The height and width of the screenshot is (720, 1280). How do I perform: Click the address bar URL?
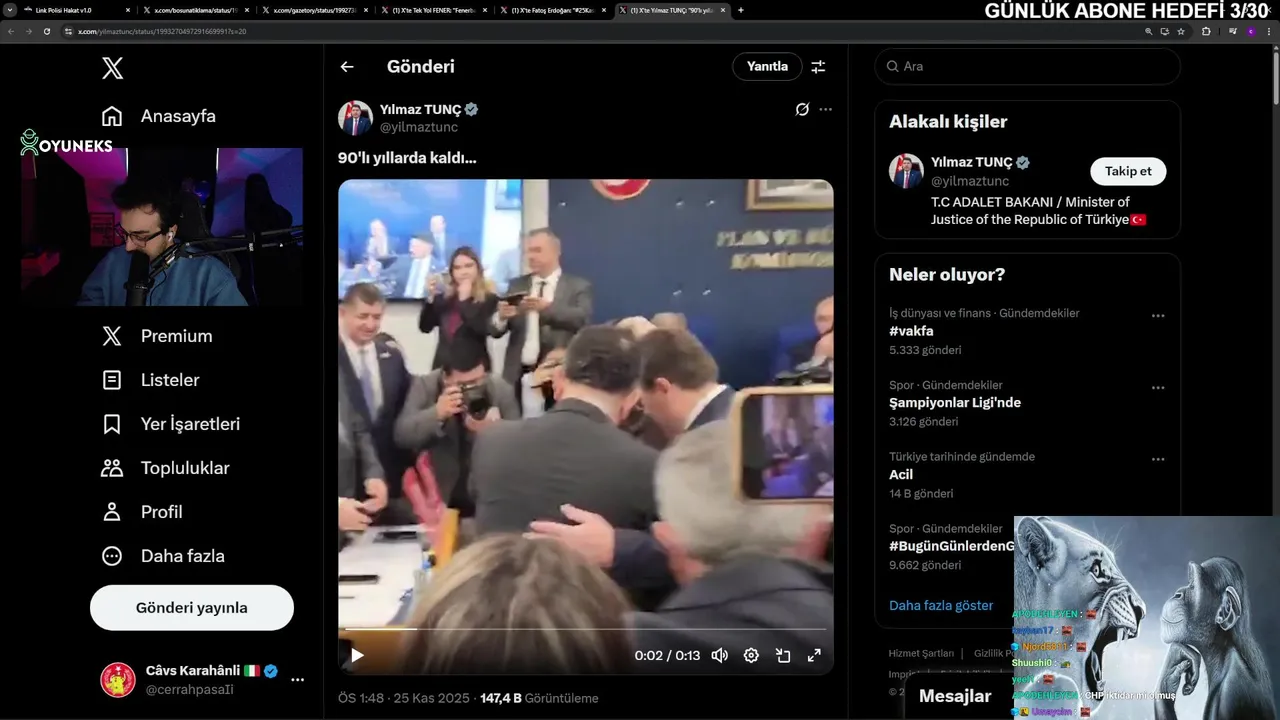click(x=162, y=32)
